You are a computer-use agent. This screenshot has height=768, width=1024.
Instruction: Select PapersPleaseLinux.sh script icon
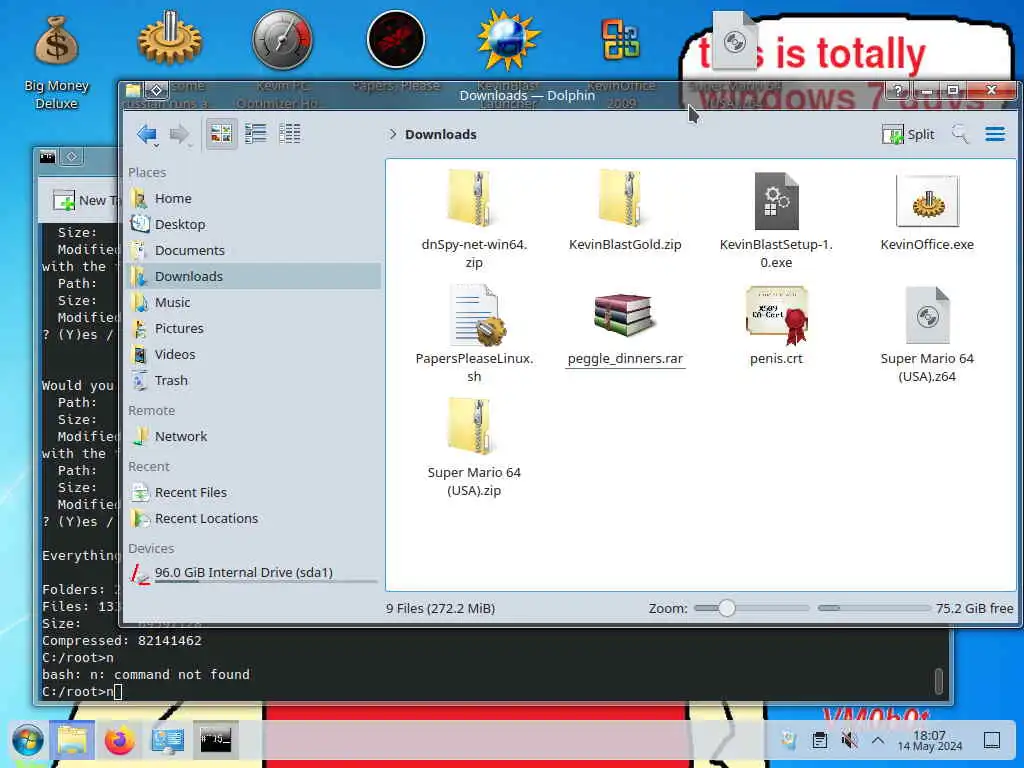(477, 315)
